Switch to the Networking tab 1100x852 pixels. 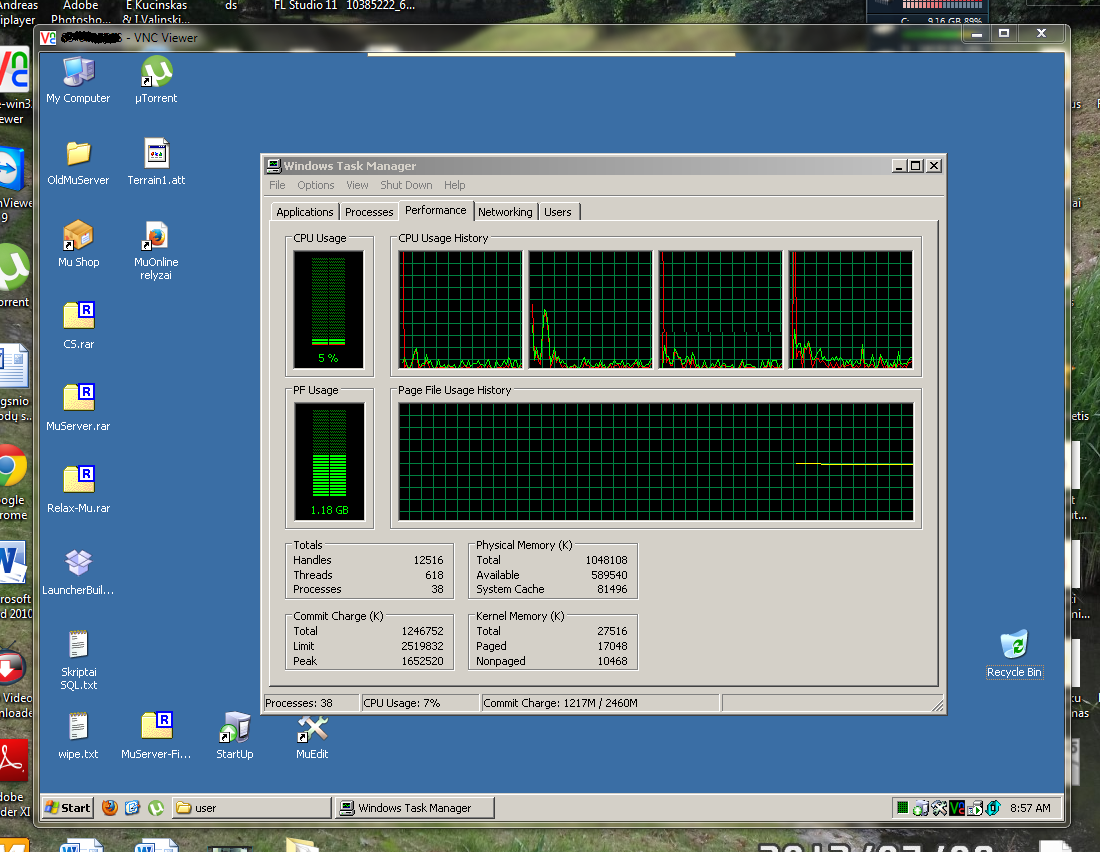pos(505,212)
